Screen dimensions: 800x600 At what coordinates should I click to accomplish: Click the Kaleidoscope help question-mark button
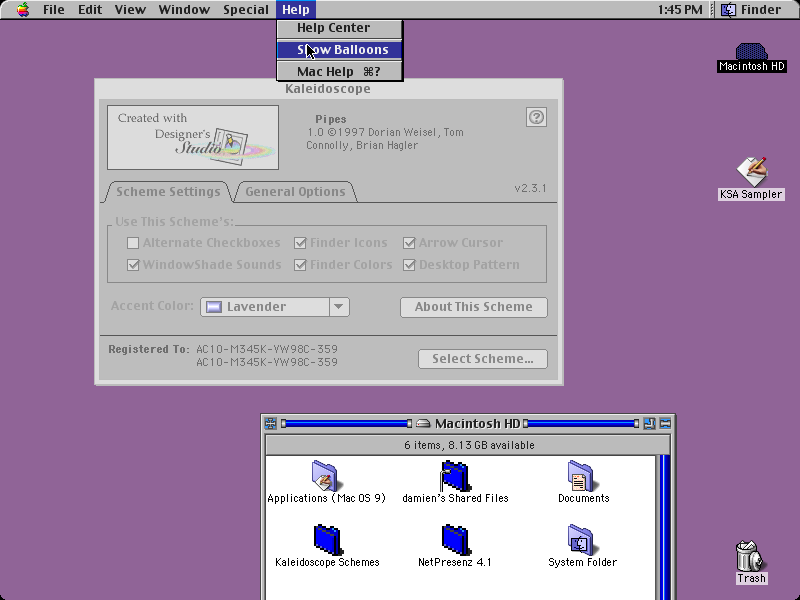click(536, 117)
